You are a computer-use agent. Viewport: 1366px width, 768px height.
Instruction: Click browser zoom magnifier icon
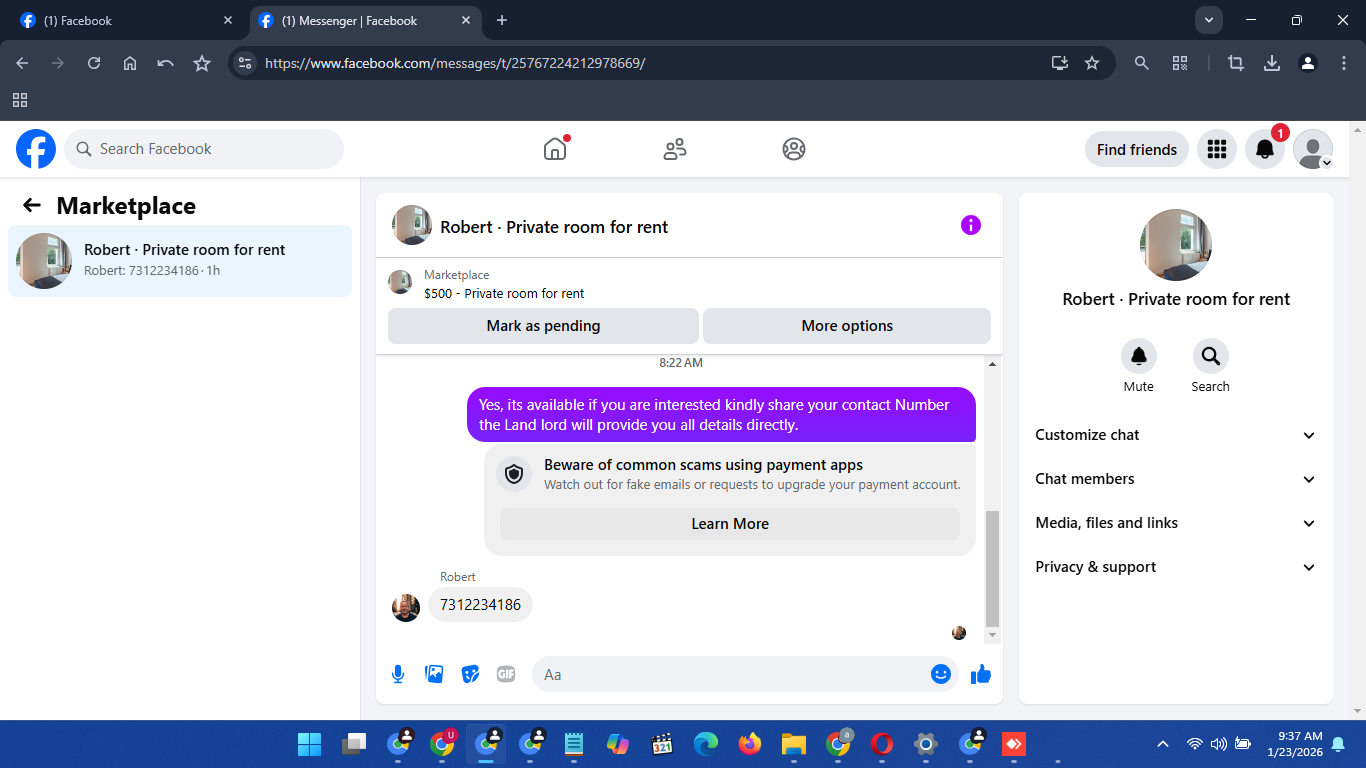click(x=1141, y=63)
